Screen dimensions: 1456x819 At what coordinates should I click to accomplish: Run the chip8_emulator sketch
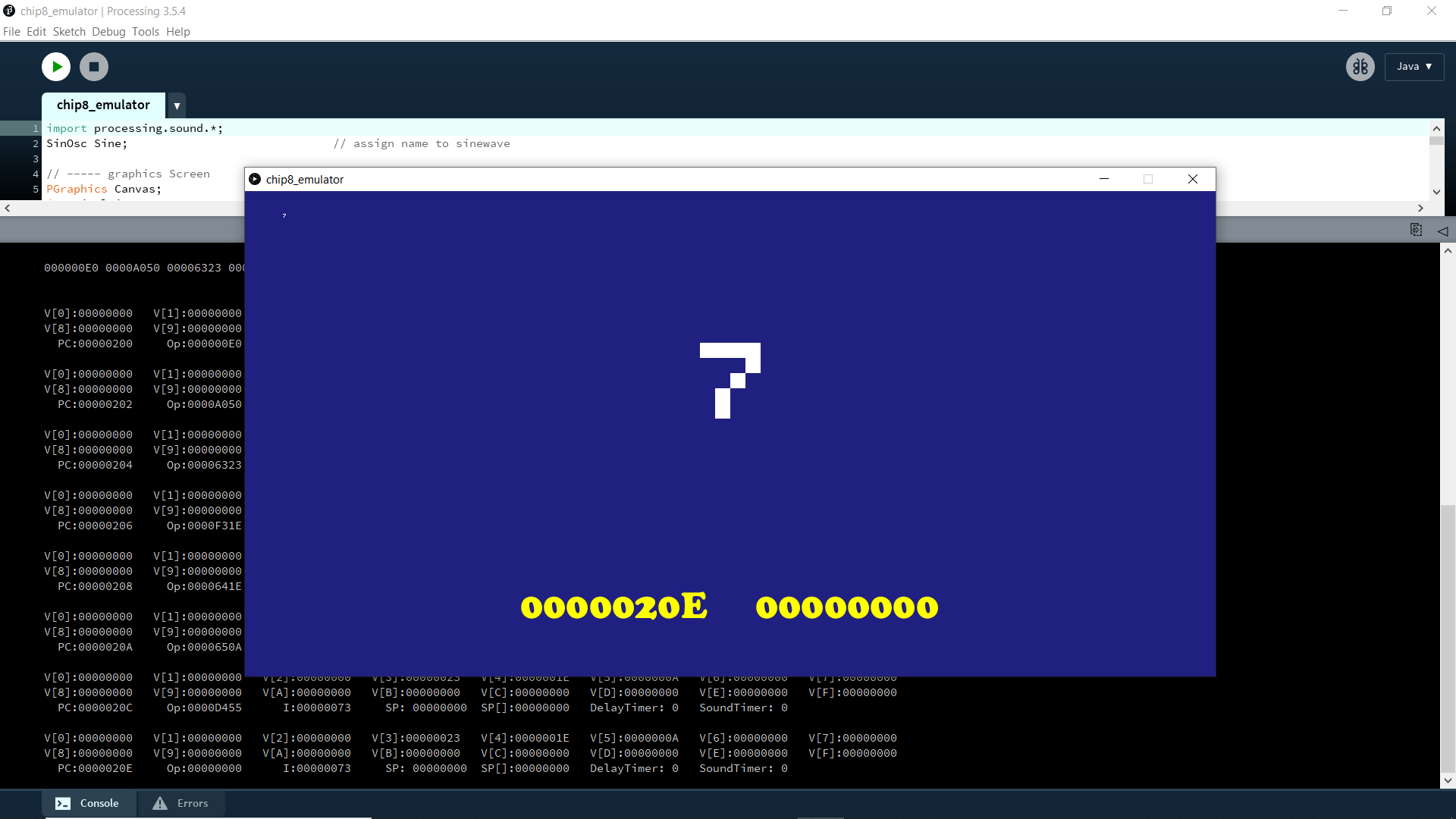(55, 67)
